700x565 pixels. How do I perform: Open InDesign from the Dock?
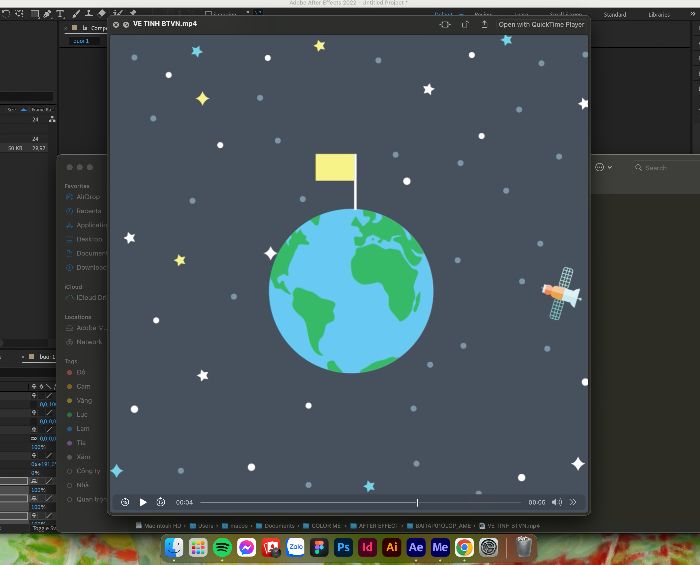coord(367,547)
